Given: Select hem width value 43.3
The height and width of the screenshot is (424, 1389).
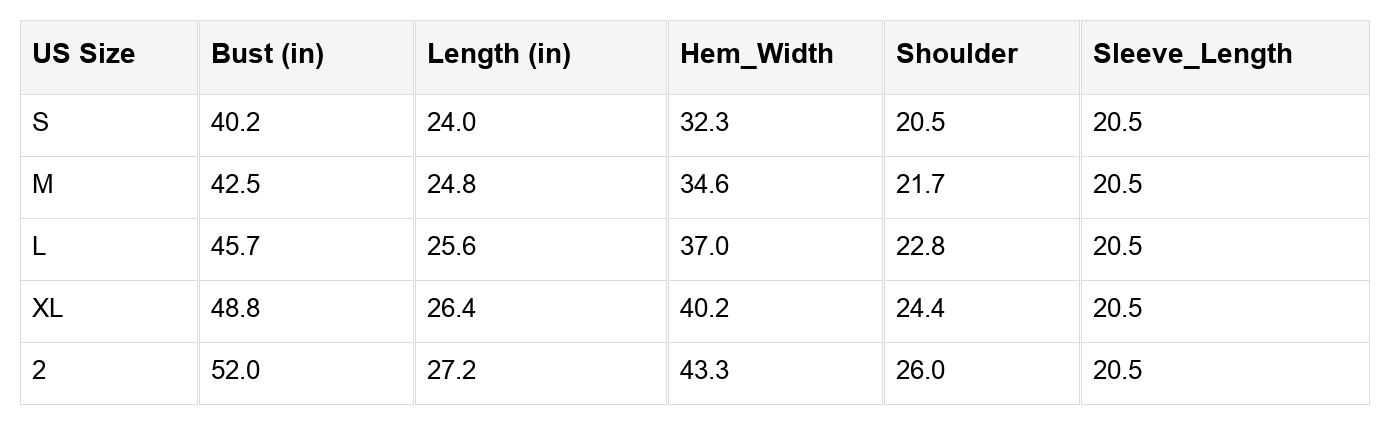Looking at the screenshot, I should [704, 371].
